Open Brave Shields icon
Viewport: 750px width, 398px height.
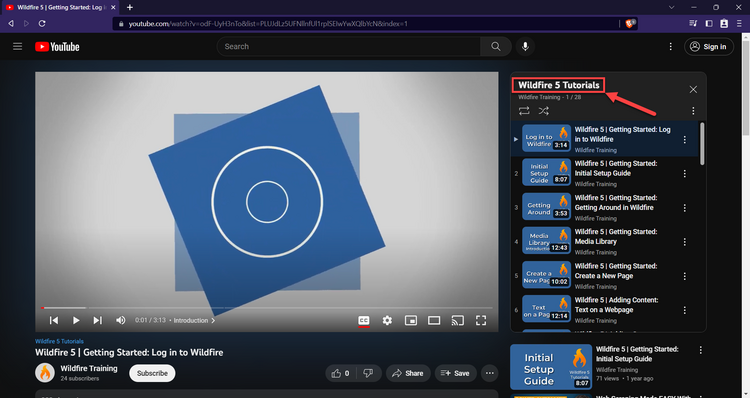pos(630,23)
